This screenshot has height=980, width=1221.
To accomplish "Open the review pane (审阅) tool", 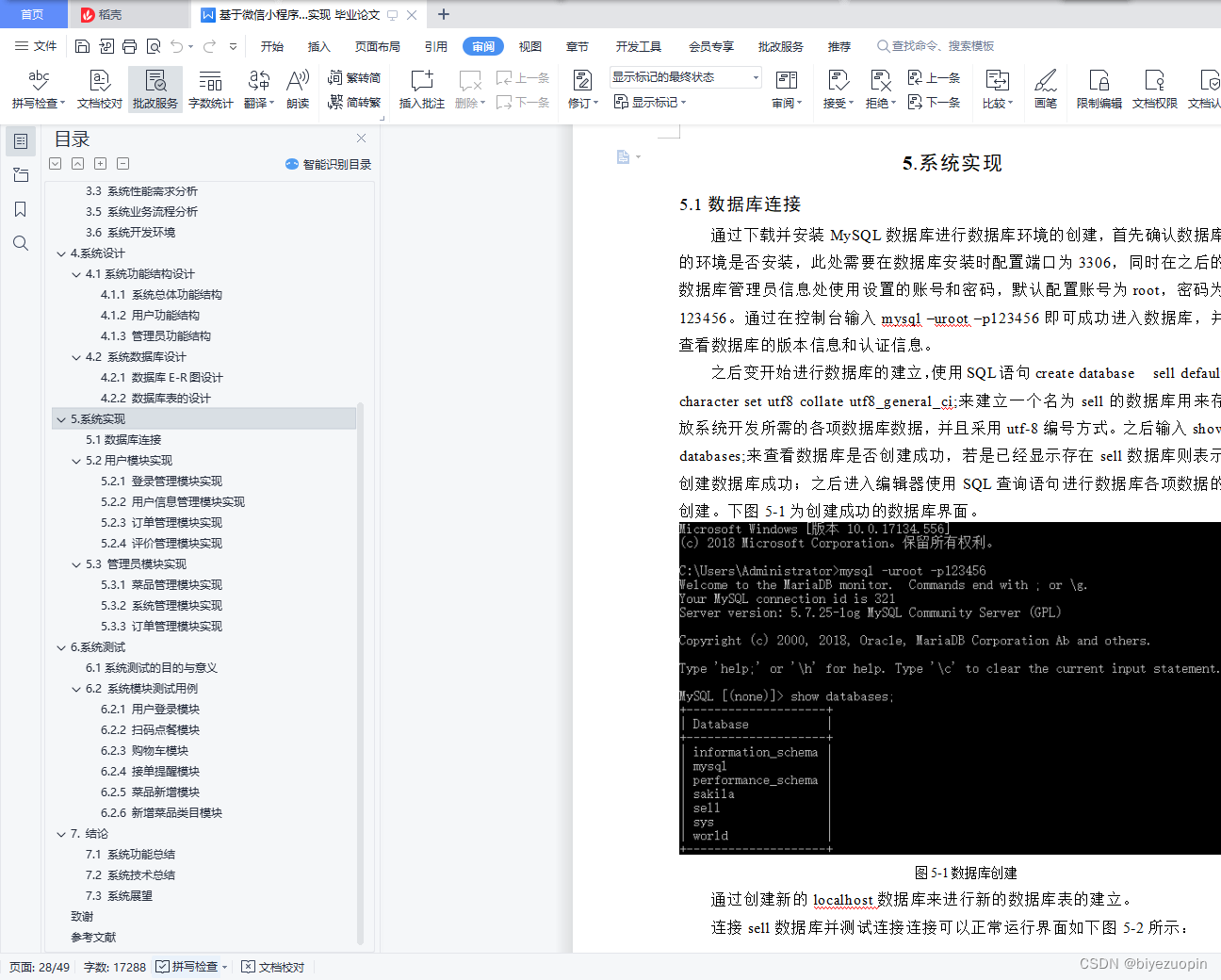I will point(787,90).
